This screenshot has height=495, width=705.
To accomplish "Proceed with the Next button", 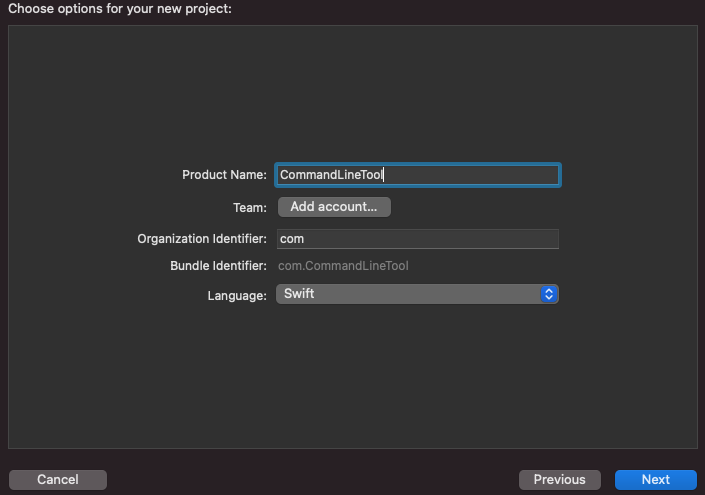I will [x=656, y=480].
